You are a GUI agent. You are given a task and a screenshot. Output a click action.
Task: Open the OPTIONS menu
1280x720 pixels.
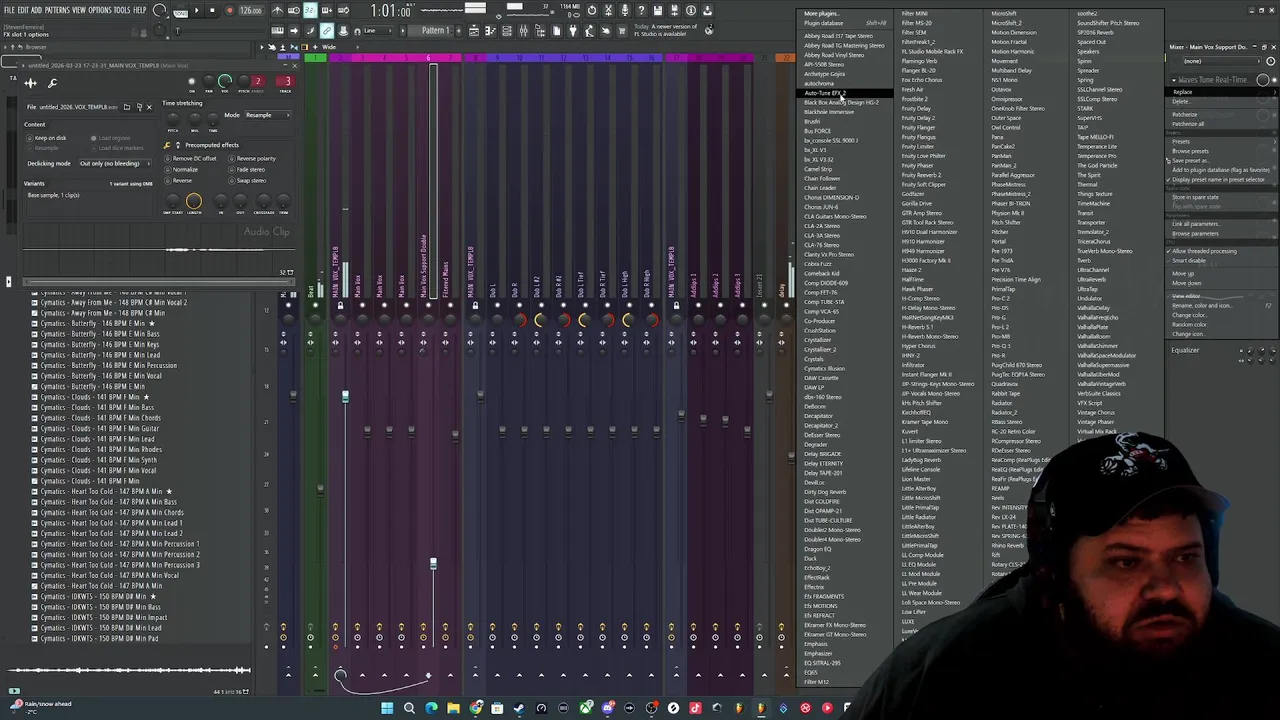[x=100, y=10]
